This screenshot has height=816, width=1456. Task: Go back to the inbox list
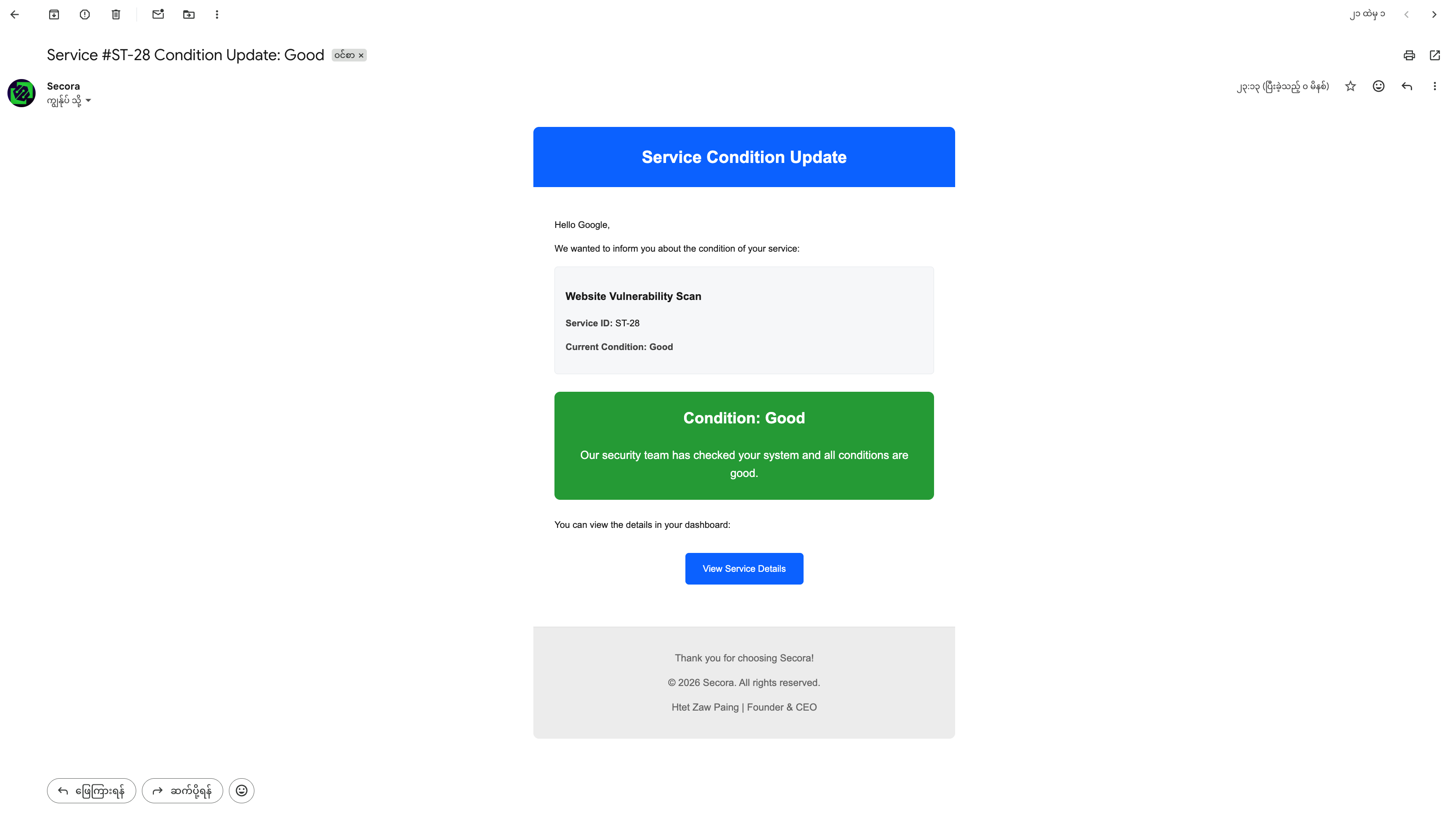[x=14, y=14]
